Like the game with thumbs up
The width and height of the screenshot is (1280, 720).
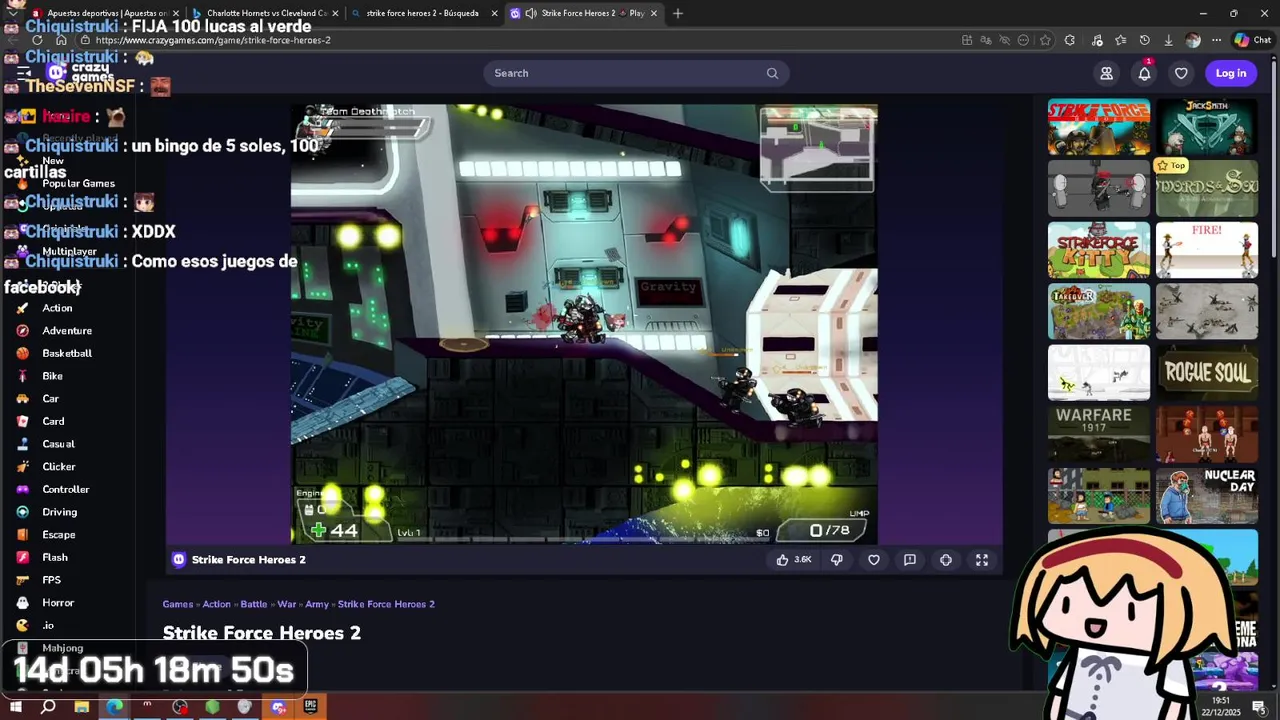click(x=794, y=560)
